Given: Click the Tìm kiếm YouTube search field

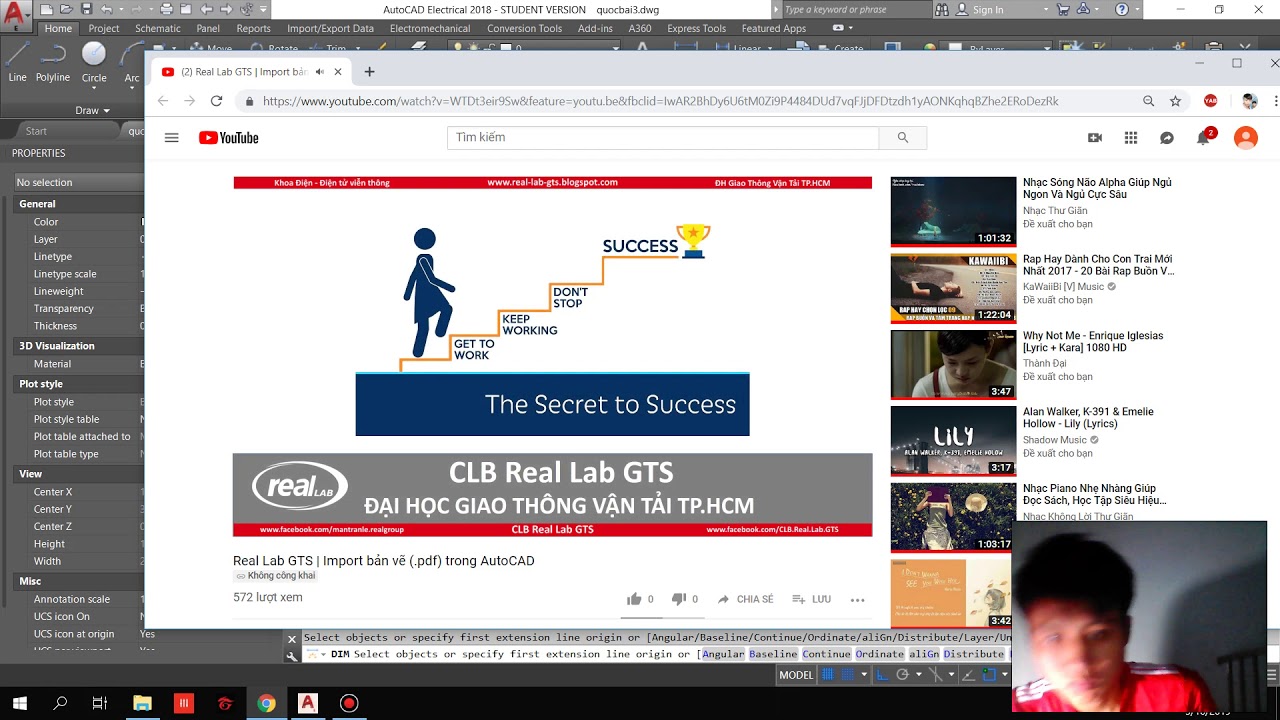Looking at the screenshot, I should pos(663,138).
